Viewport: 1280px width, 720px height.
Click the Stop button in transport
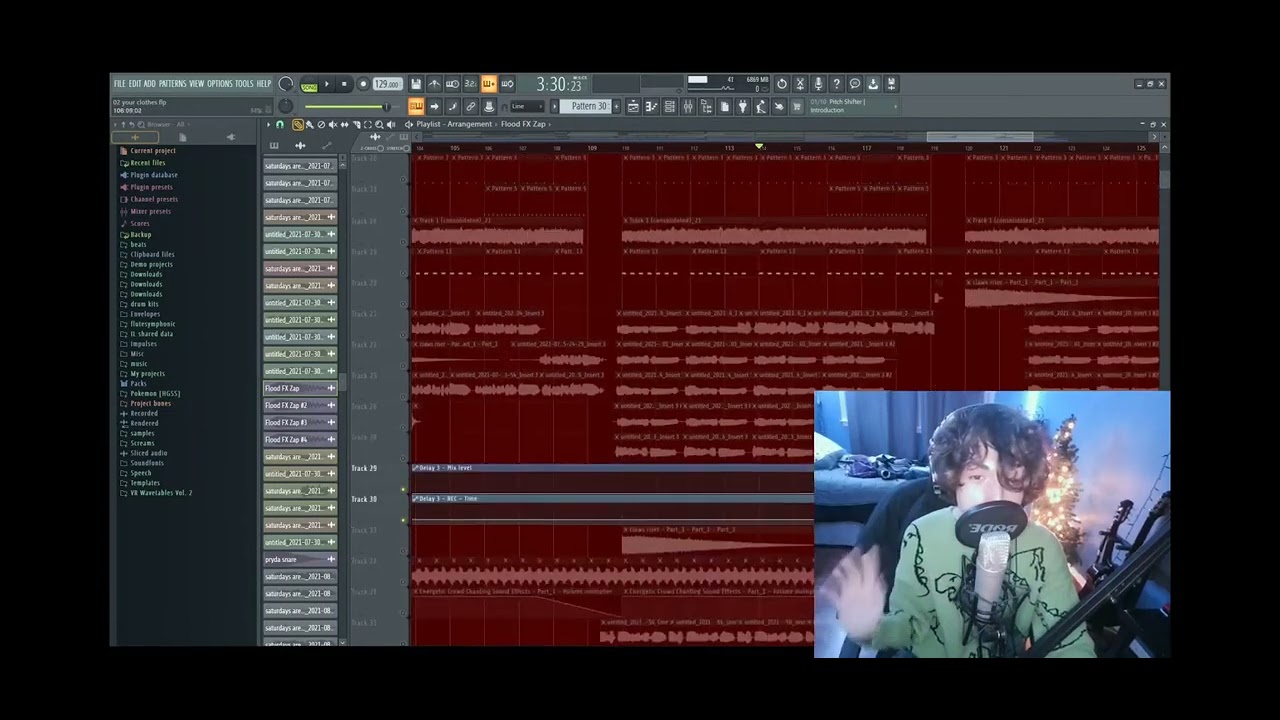(x=344, y=84)
